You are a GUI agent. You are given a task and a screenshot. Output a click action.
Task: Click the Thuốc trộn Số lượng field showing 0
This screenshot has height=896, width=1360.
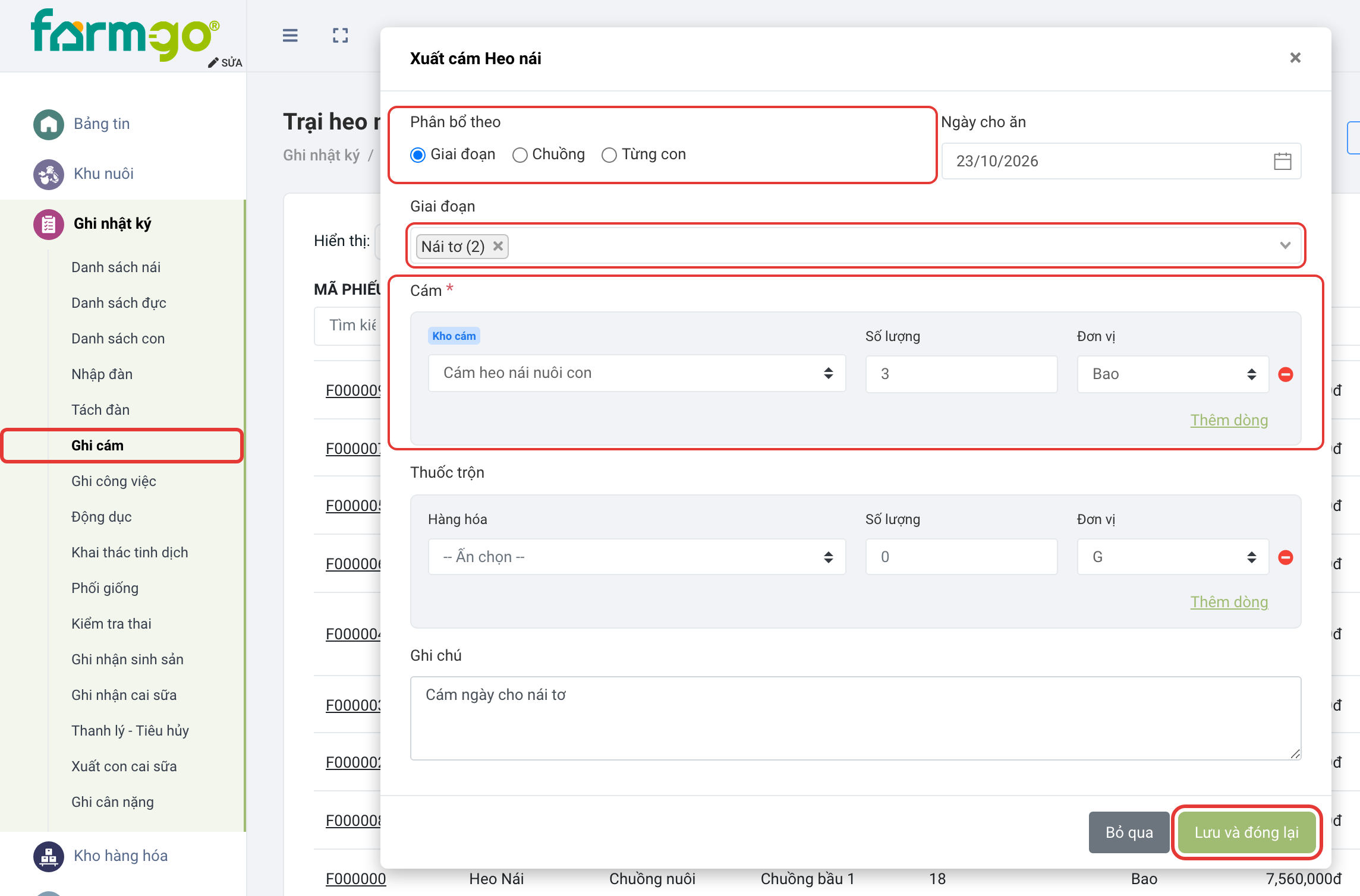961,557
